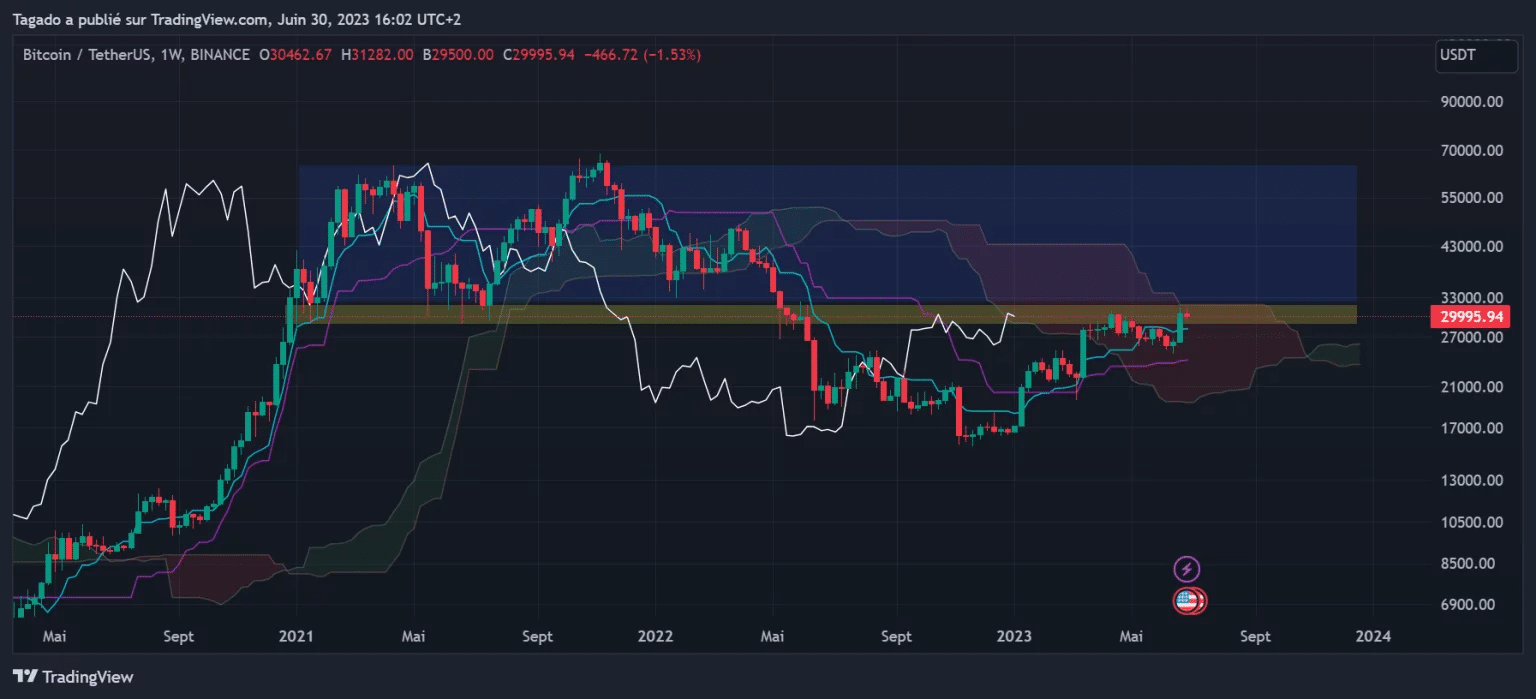Click the US flag economic event icon
Viewport: 1536px width, 699px height.
[1187, 601]
